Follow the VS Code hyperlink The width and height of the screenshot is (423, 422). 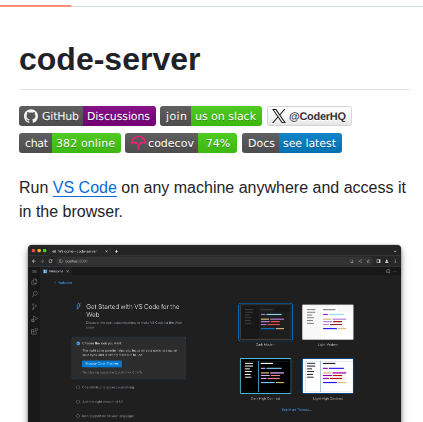click(85, 187)
